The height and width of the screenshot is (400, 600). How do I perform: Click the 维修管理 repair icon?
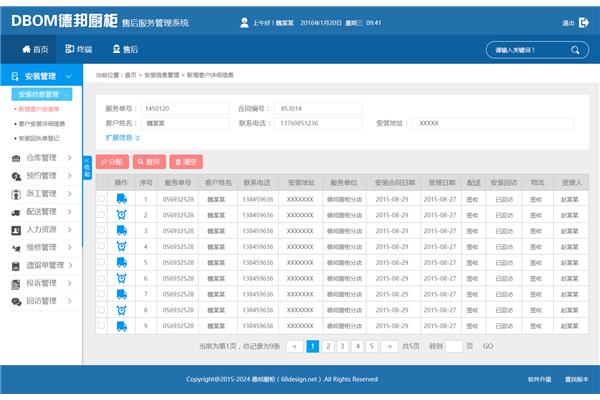pyautogui.click(x=16, y=248)
